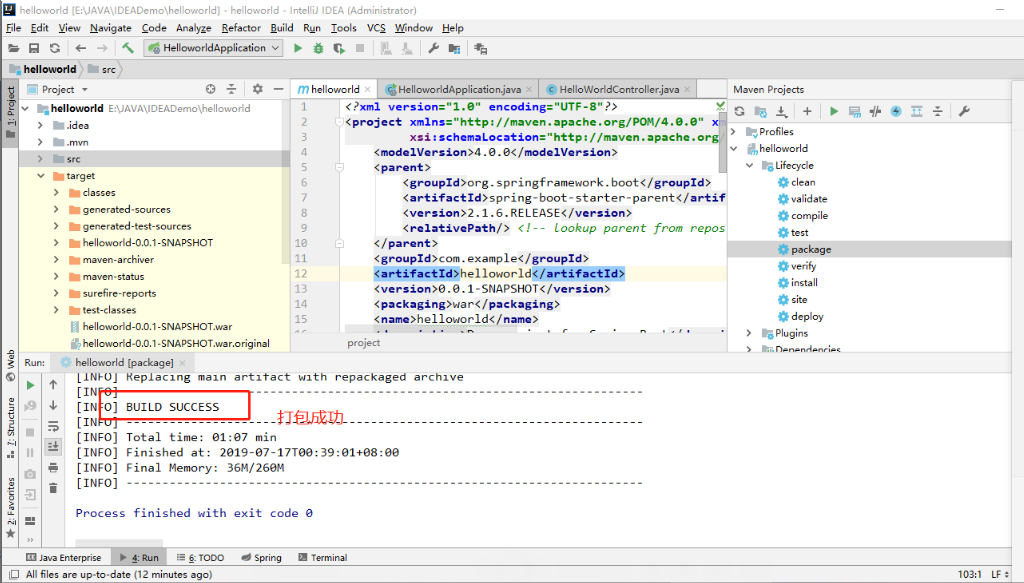The width and height of the screenshot is (1024, 583).
Task: Open the Refactor menu
Action: (x=241, y=28)
